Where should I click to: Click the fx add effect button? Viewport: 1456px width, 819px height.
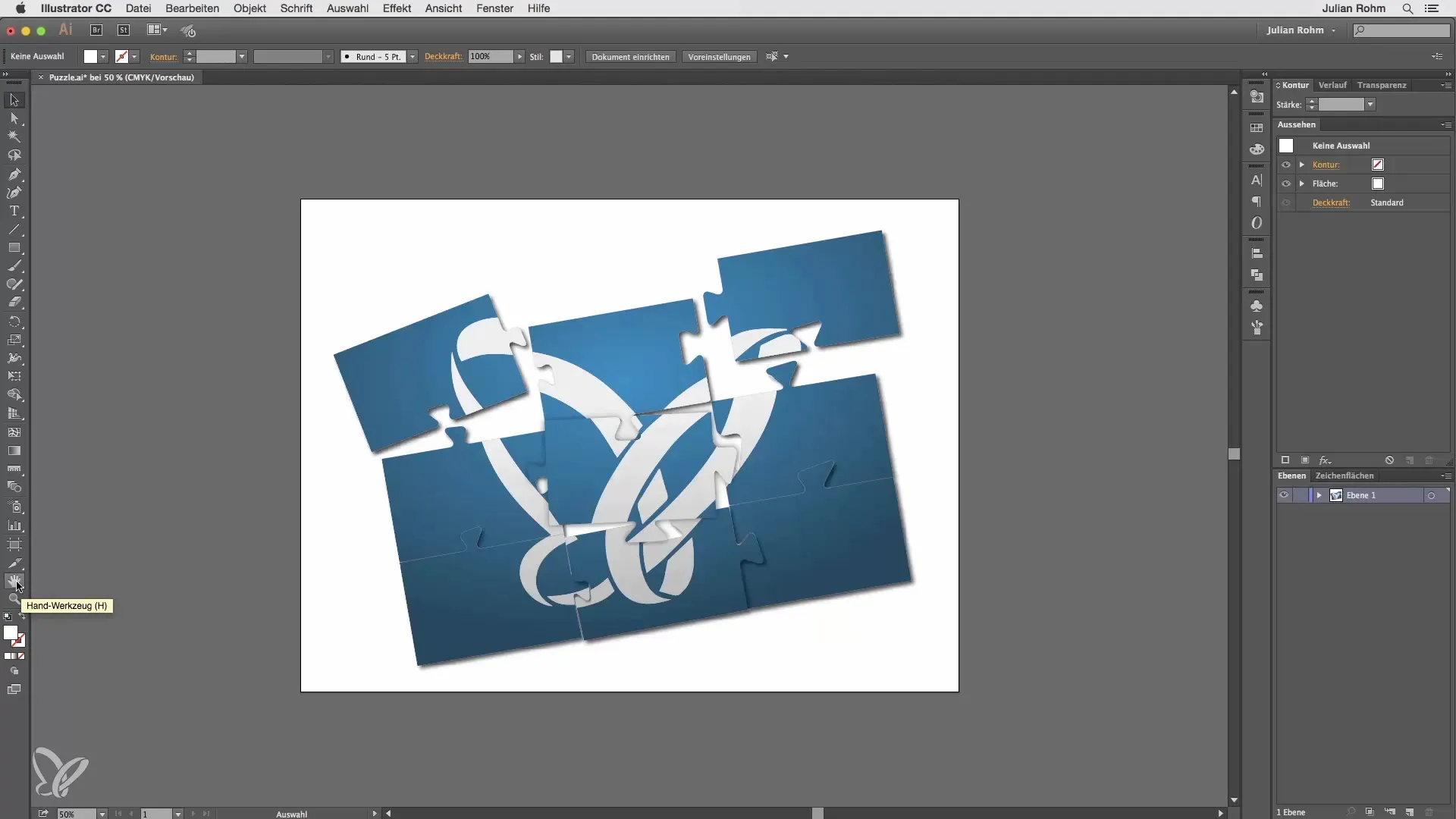tap(1325, 460)
